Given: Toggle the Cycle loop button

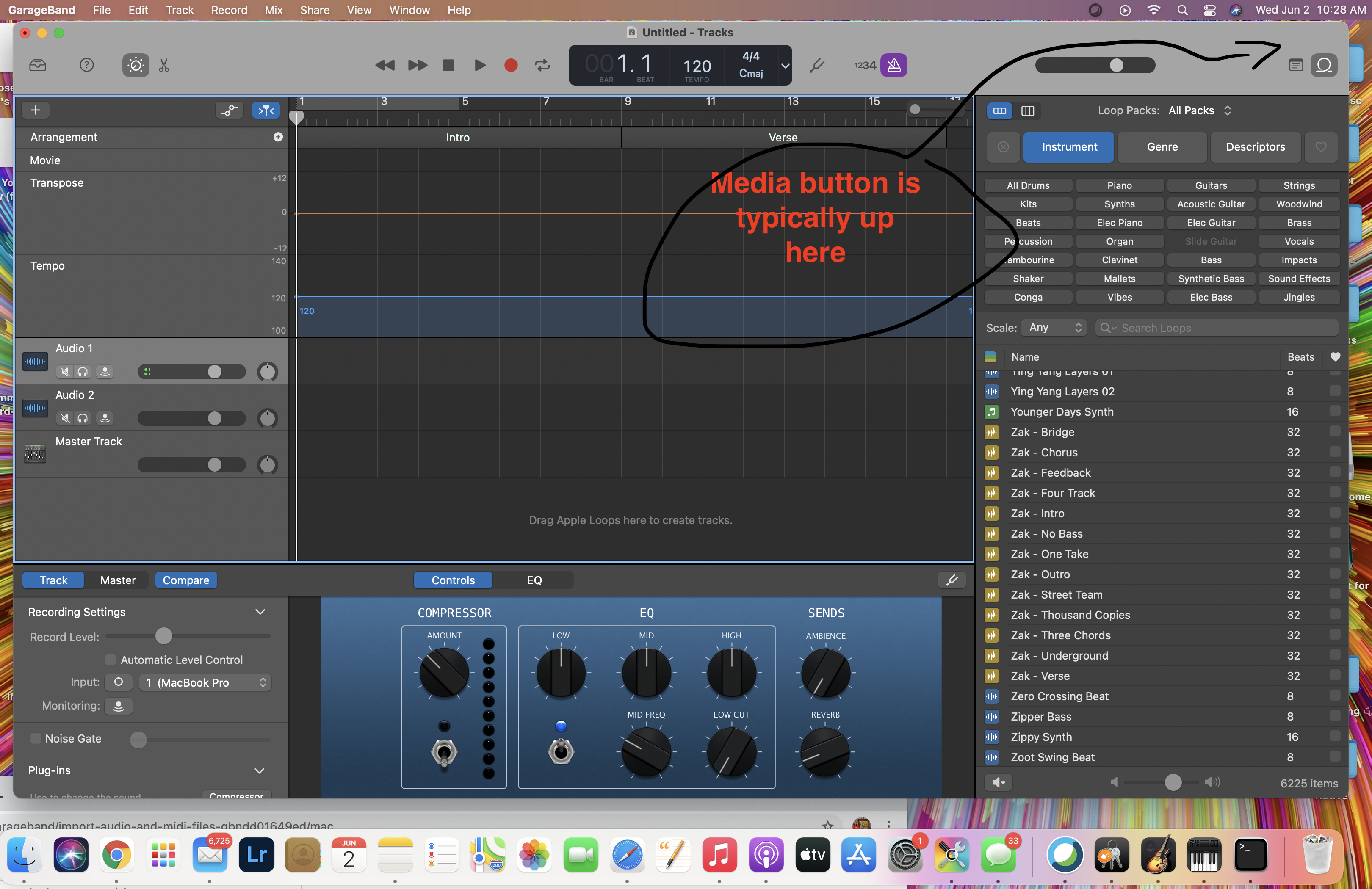Looking at the screenshot, I should pyautogui.click(x=542, y=65).
